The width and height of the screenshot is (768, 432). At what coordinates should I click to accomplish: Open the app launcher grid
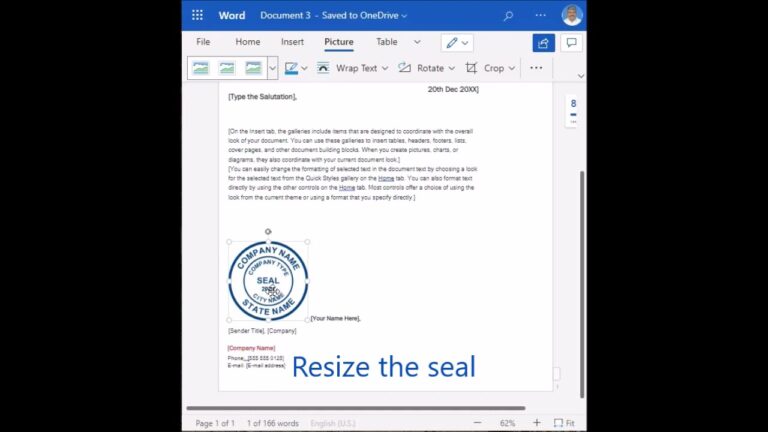197,15
